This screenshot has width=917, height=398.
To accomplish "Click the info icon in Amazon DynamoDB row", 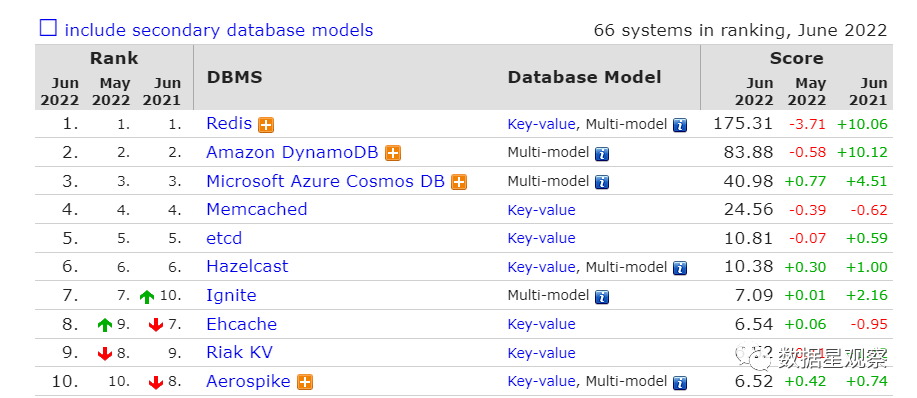I will [x=602, y=154].
